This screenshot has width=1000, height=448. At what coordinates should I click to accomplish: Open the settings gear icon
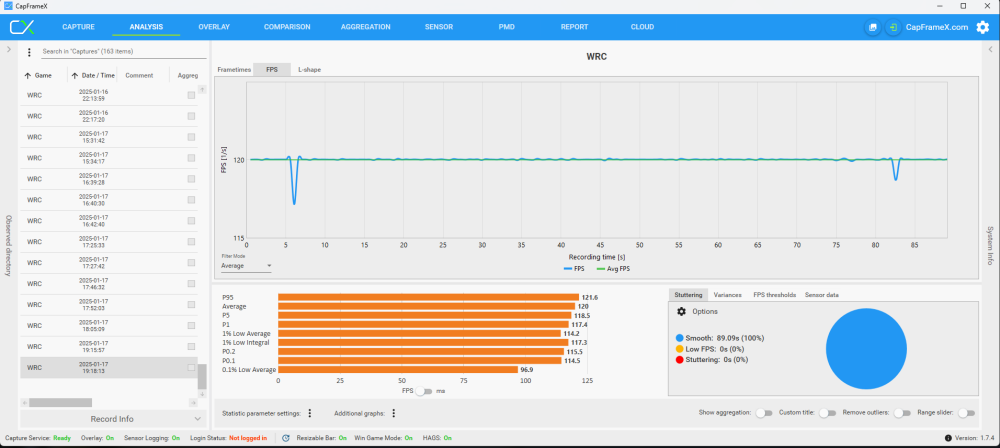point(982,27)
